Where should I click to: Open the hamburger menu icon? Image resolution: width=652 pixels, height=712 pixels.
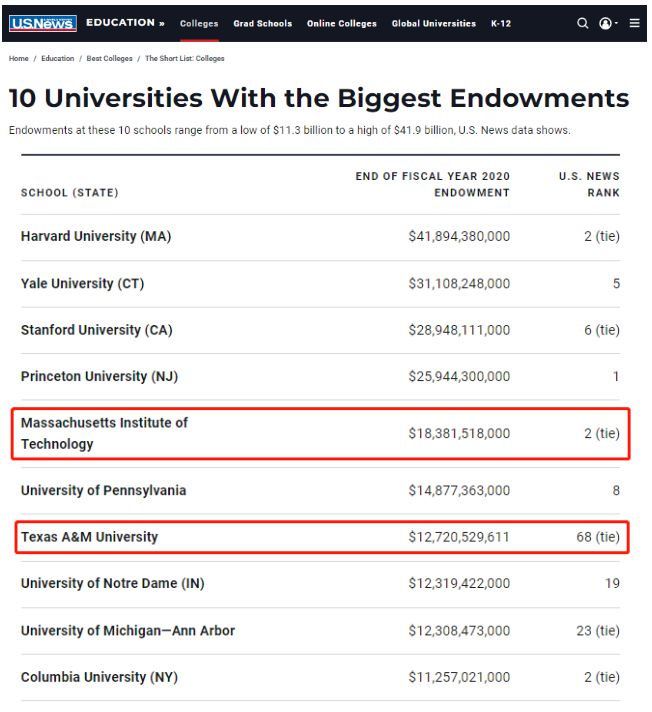[x=634, y=23]
